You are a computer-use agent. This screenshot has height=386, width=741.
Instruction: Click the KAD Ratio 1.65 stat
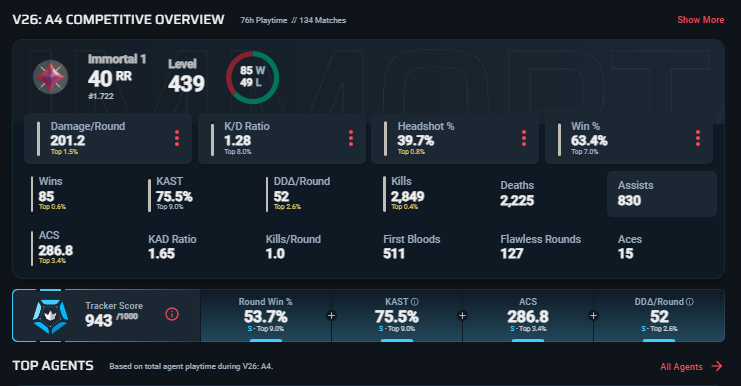point(172,247)
